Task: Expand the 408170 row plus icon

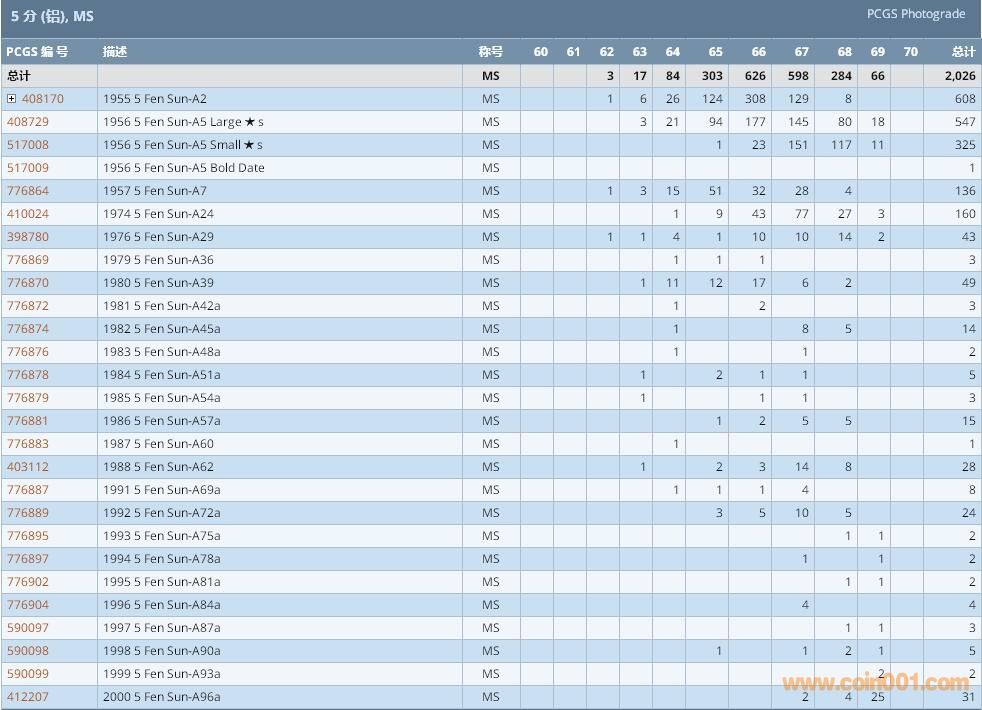Action: (12, 99)
